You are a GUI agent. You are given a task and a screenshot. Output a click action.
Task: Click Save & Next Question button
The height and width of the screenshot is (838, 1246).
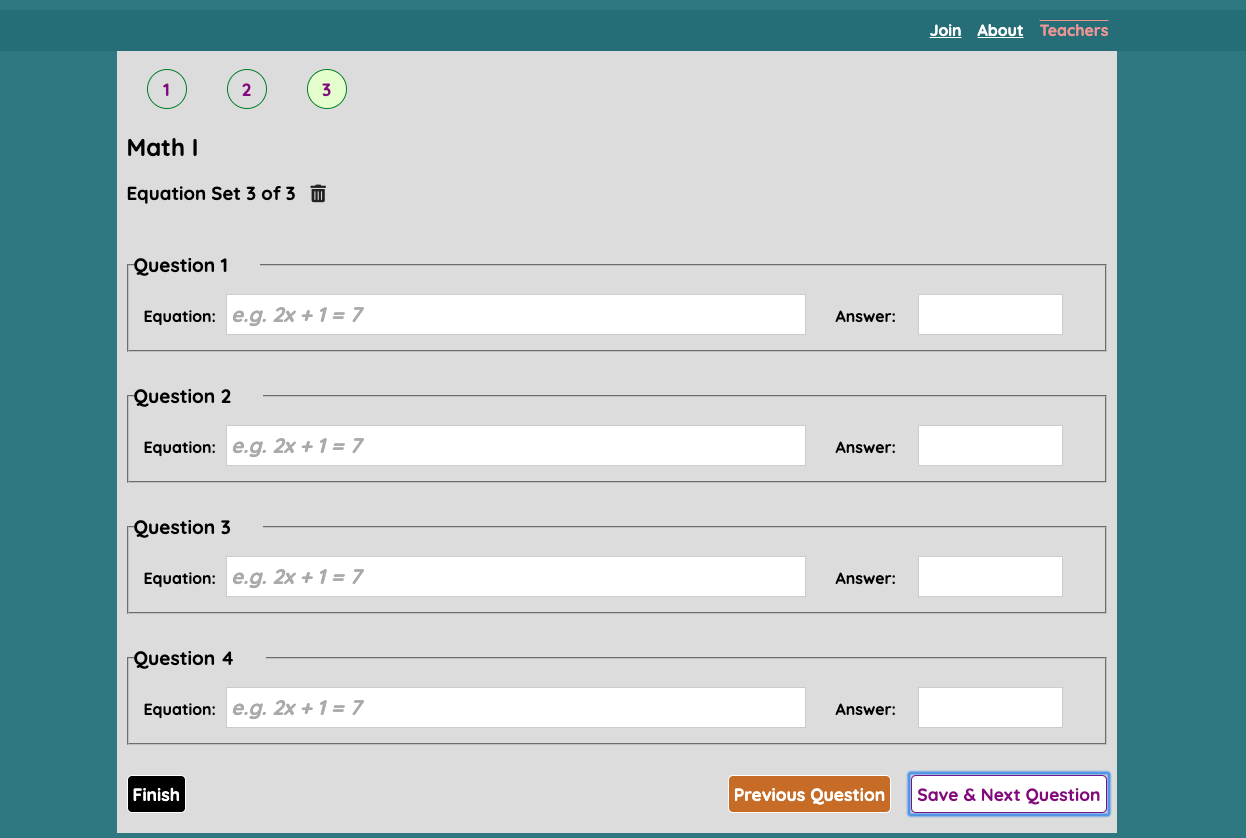pyautogui.click(x=1008, y=795)
